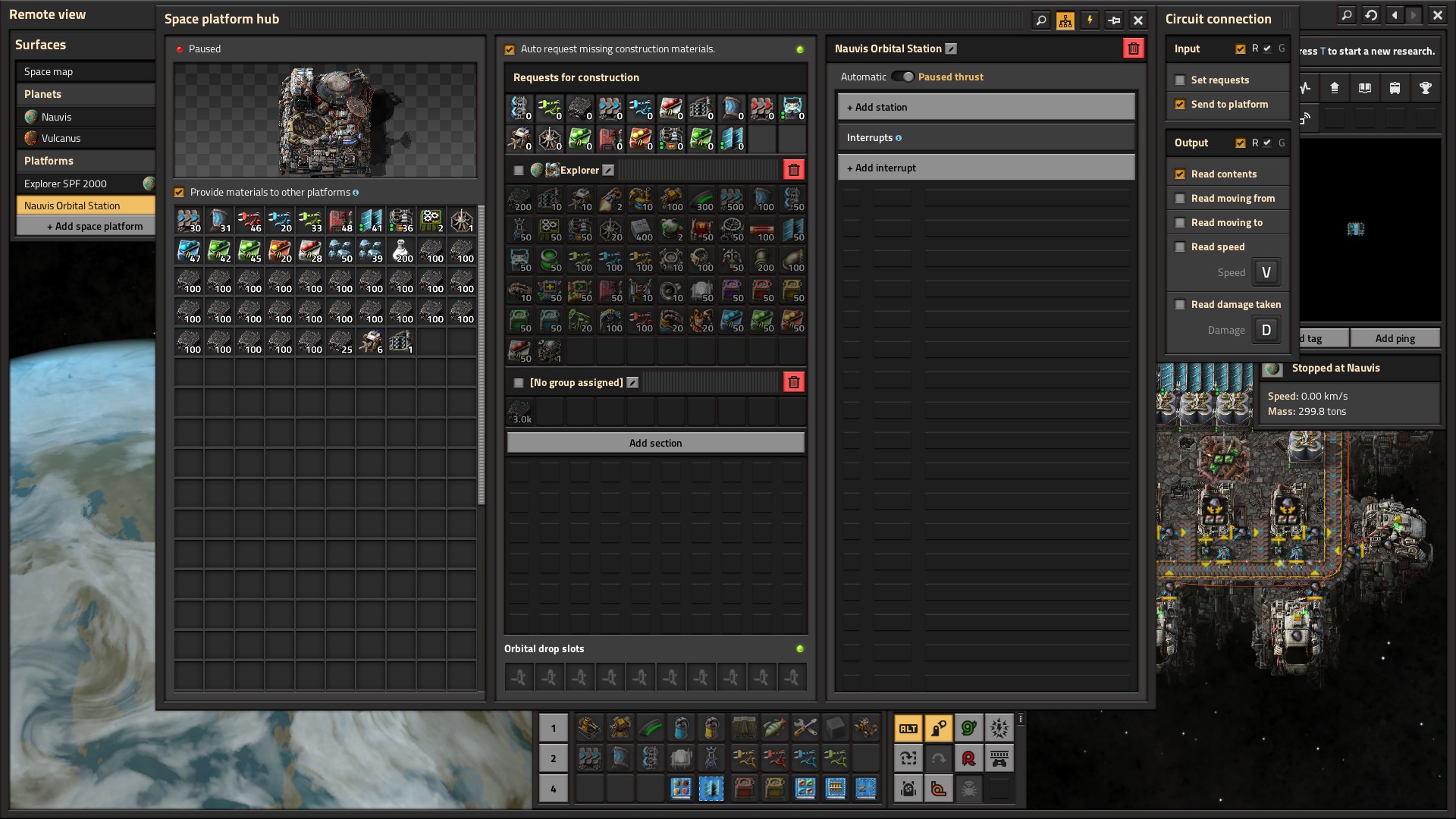Select the solar panel stack of 41
Screen dimensions: 1456x819
click(371, 221)
